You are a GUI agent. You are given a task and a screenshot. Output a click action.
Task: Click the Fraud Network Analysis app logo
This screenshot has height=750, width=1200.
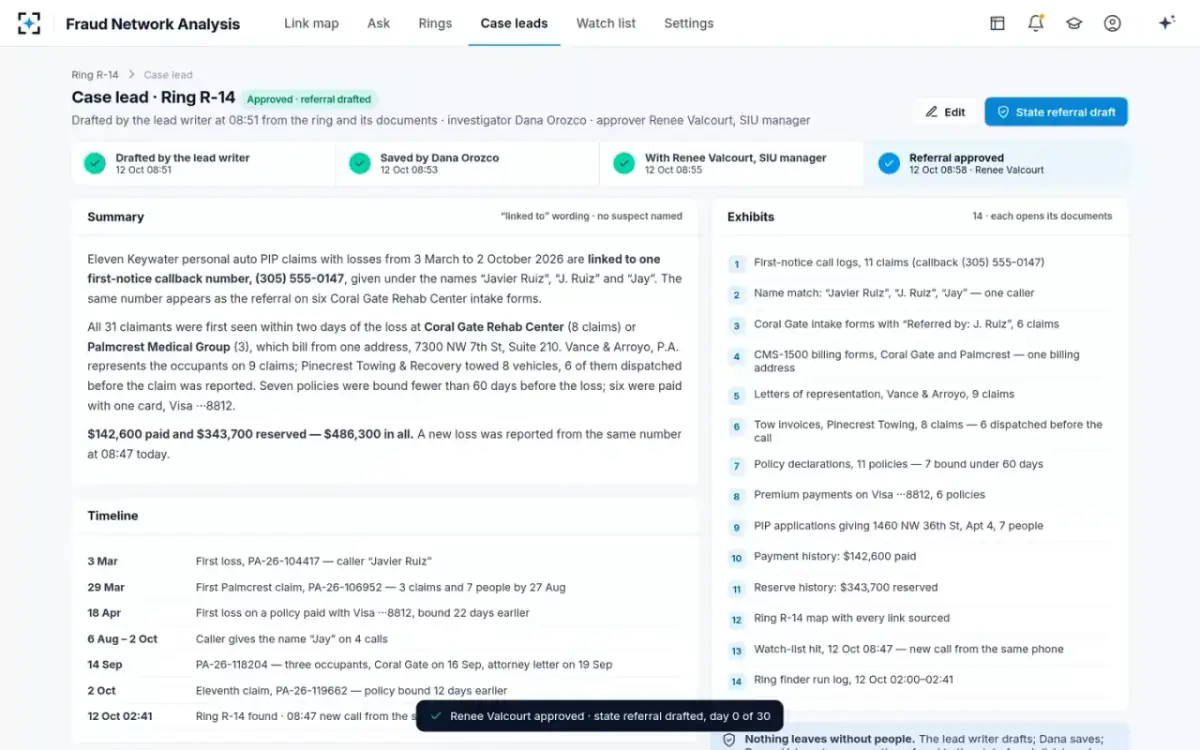(x=30, y=23)
